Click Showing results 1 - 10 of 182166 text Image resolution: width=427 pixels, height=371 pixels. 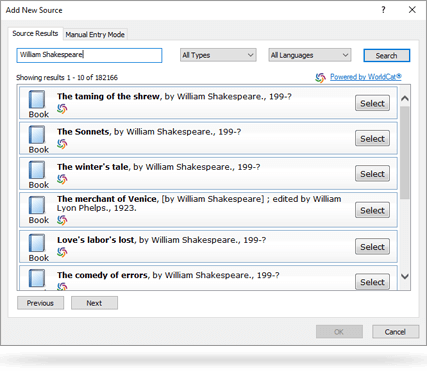tap(67, 78)
